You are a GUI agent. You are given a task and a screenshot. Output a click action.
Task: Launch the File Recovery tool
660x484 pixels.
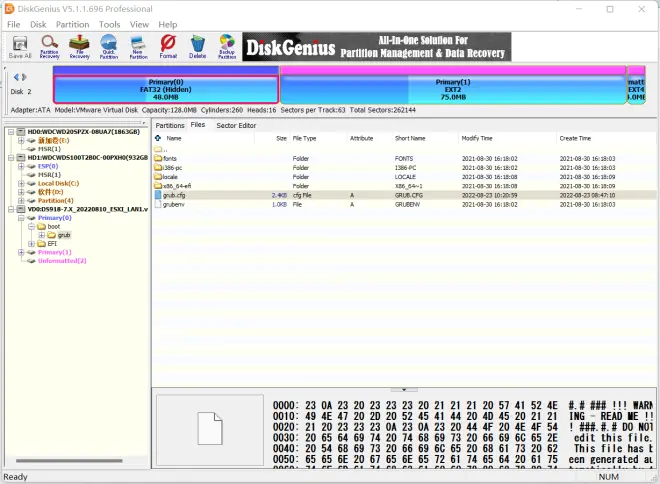tap(80, 47)
